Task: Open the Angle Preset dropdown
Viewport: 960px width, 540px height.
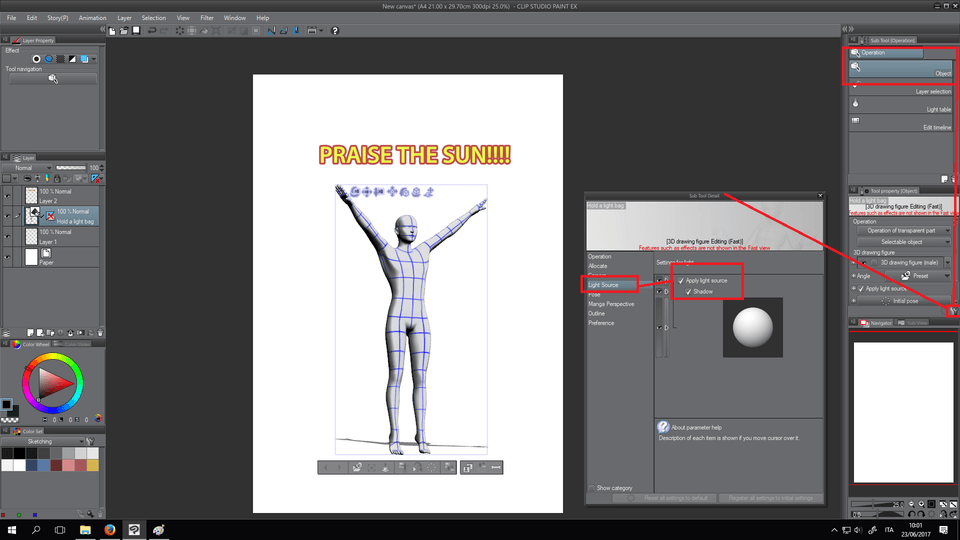Action: 920,276
